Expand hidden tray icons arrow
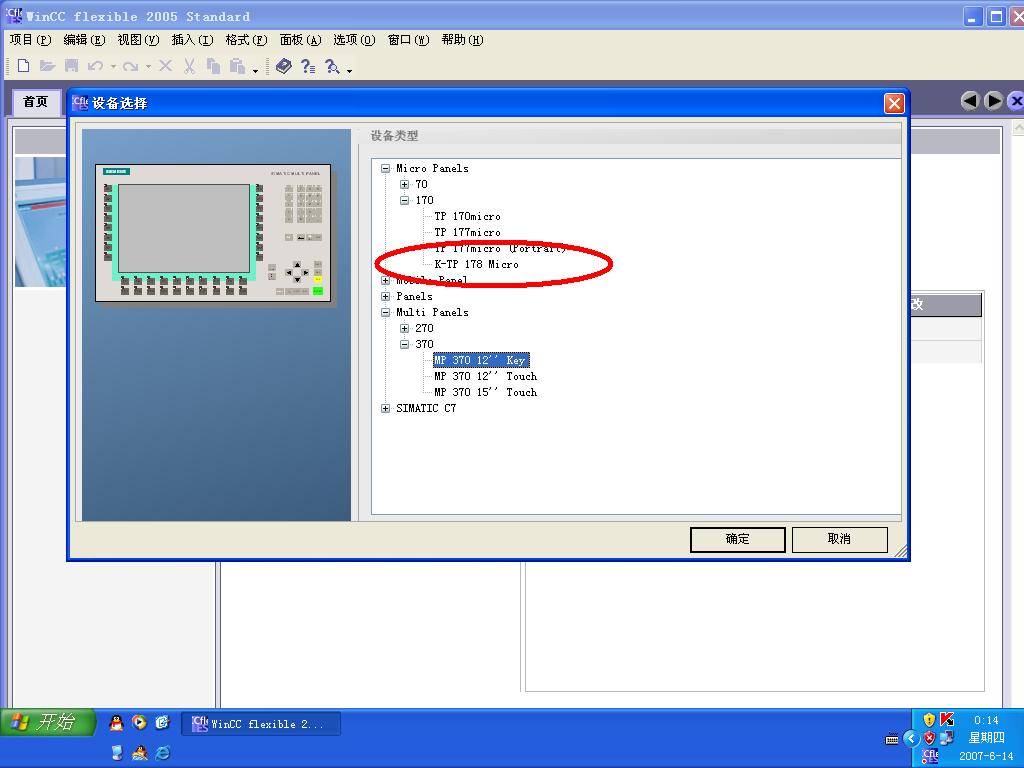The height and width of the screenshot is (768, 1024). tap(911, 739)
